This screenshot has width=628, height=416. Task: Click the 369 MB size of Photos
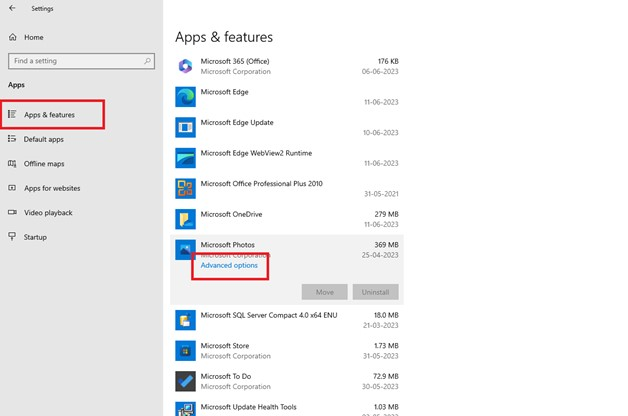(x=386, y=245)
